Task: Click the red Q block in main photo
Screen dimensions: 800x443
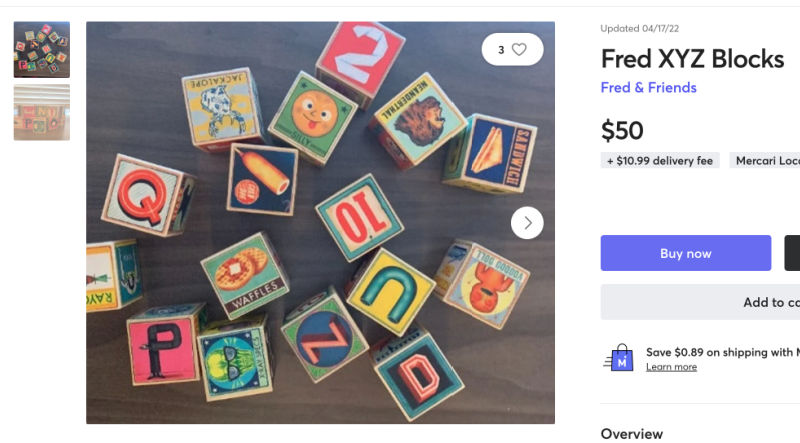Action: (146, 194)
